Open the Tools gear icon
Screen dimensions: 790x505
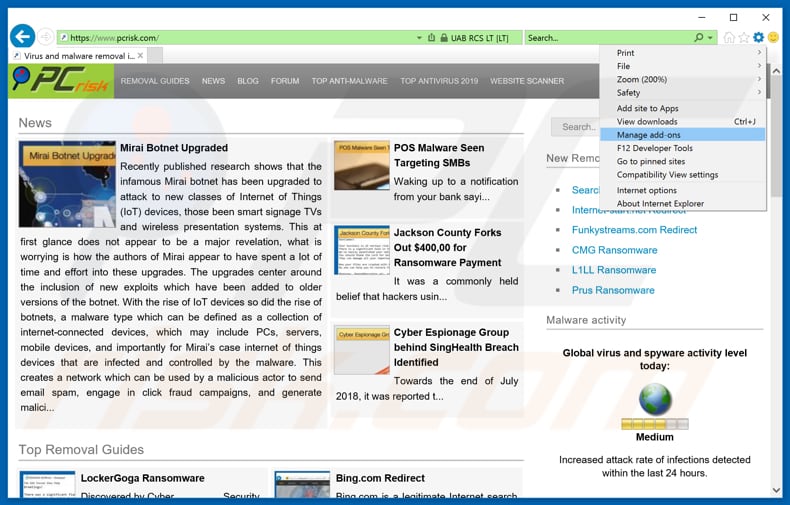click(758, 37)
